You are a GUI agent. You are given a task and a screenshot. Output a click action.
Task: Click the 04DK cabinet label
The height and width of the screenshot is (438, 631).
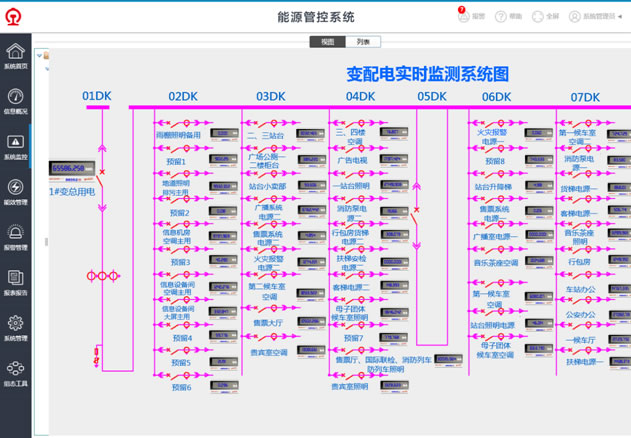tap(361, 97)
